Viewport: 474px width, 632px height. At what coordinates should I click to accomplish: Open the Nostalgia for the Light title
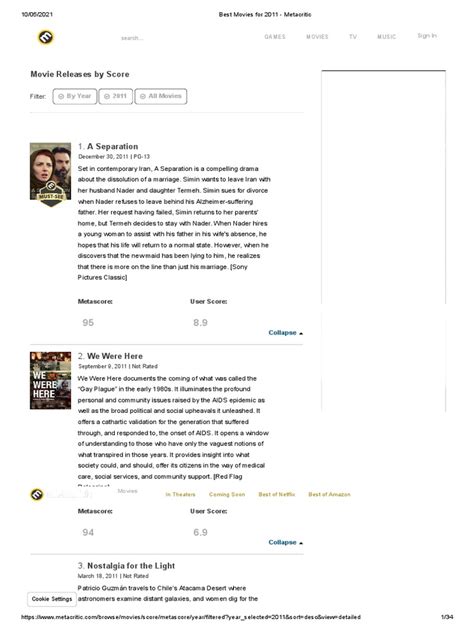(131, 565)
